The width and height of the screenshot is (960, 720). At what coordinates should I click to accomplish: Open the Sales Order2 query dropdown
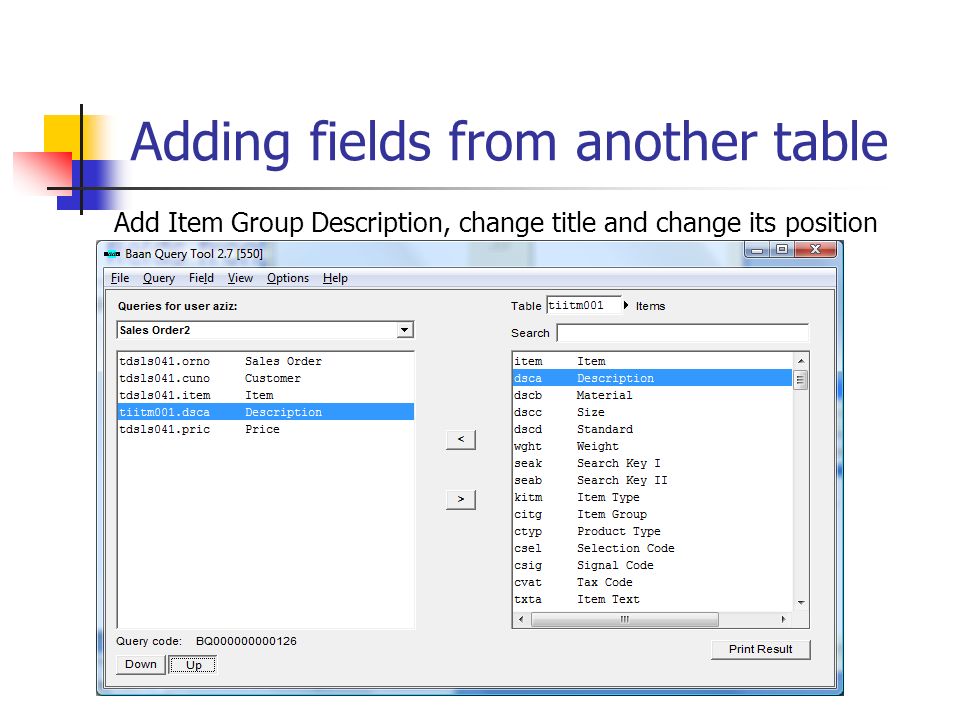coord(404,330)
